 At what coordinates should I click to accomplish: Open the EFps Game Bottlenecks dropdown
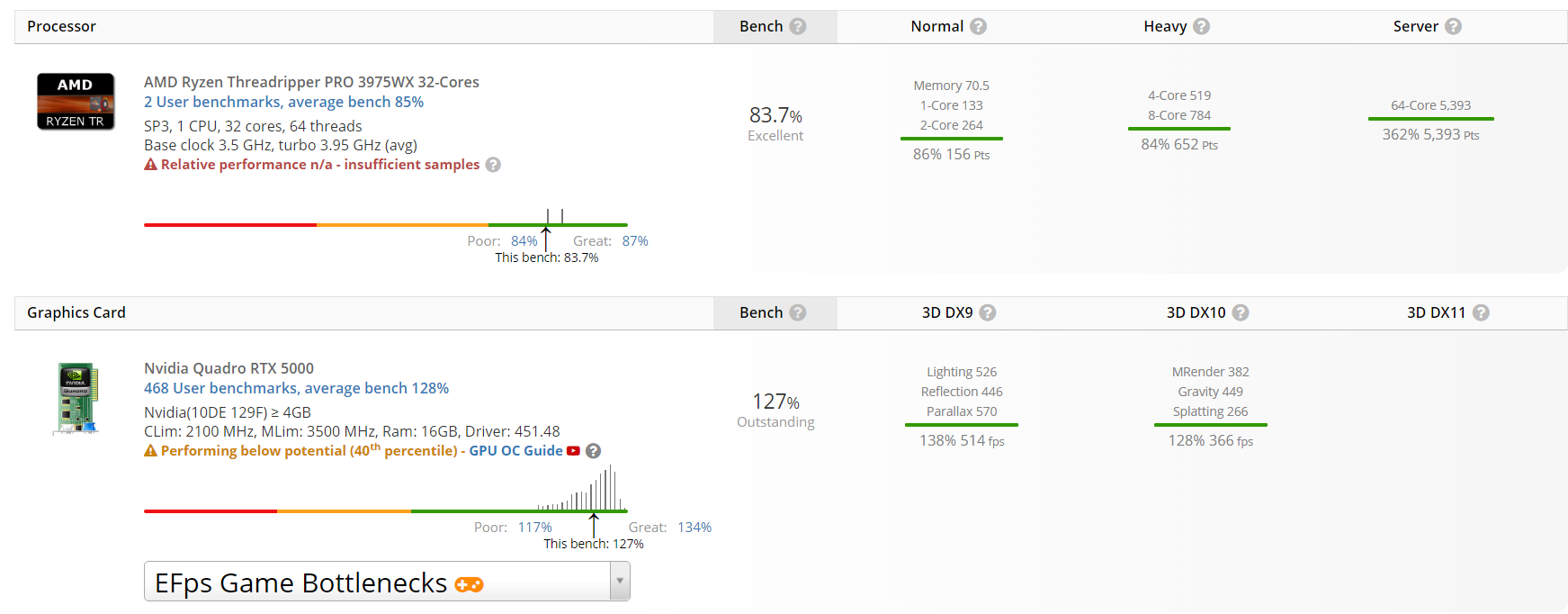(x=378, y=582)
